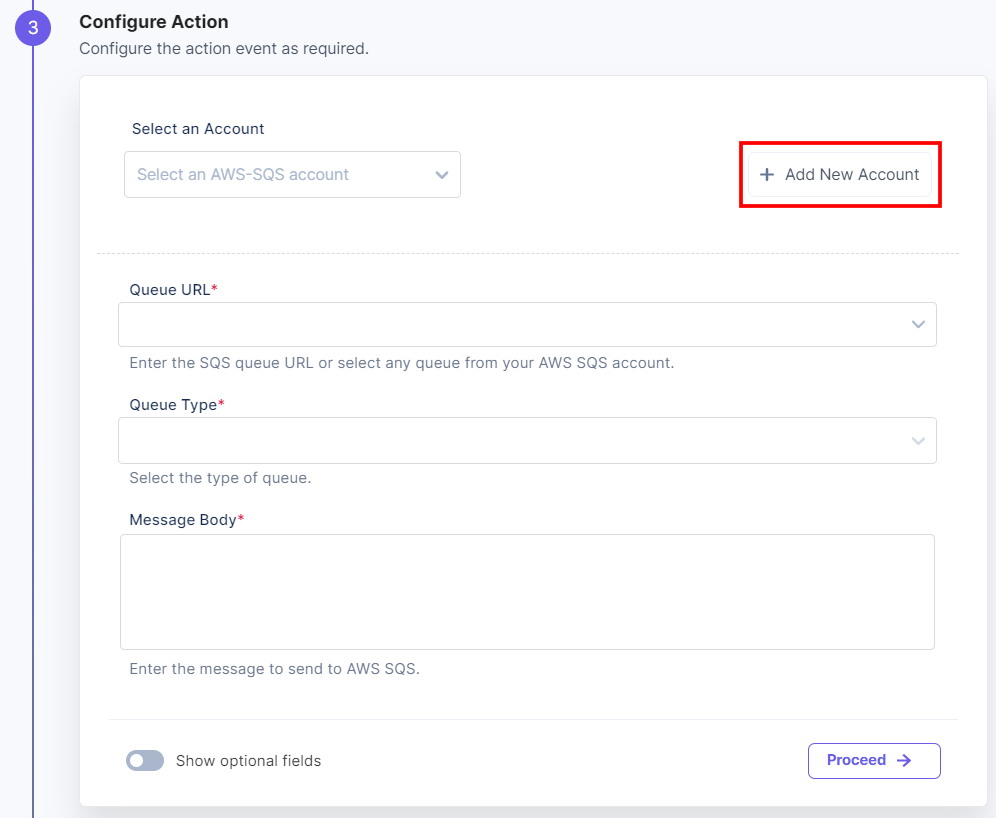This screenshot has height=818, width=996.
Task: Expand the Queue Type dropdown chevron
Action: (x=918, y=441)
